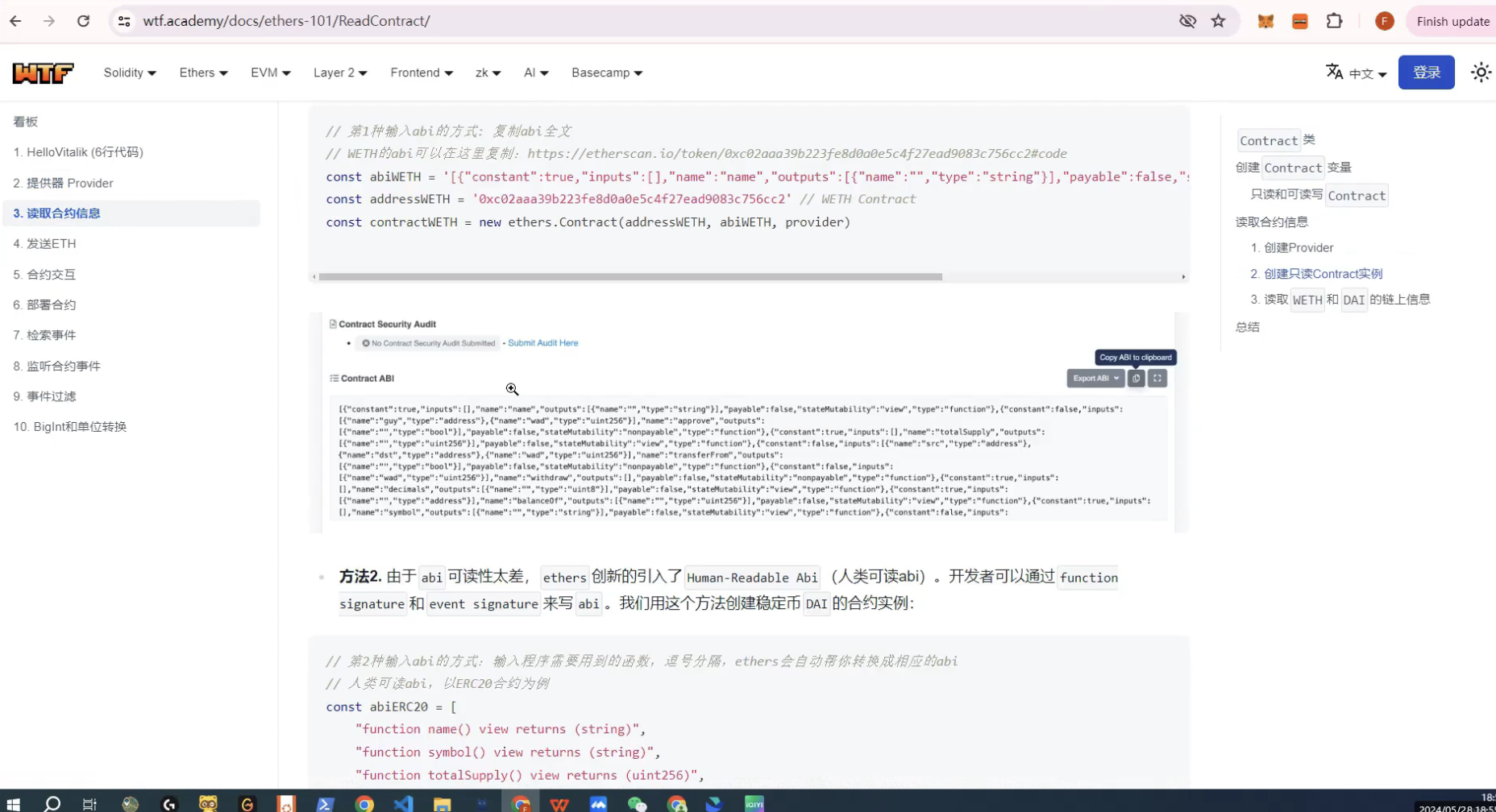Bookmark this page with the star icon
The height and width of the screenshot is (812, 1496).
click(x=1218, y=21)
